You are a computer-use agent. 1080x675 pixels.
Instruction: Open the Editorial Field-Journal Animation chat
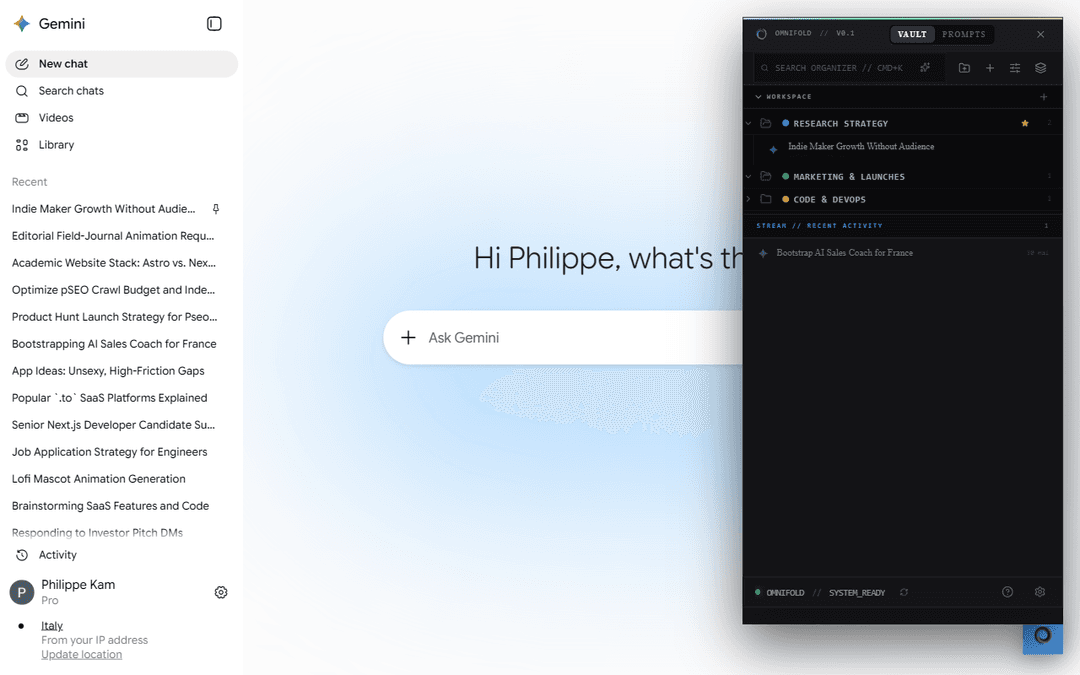tap(122, 236)
